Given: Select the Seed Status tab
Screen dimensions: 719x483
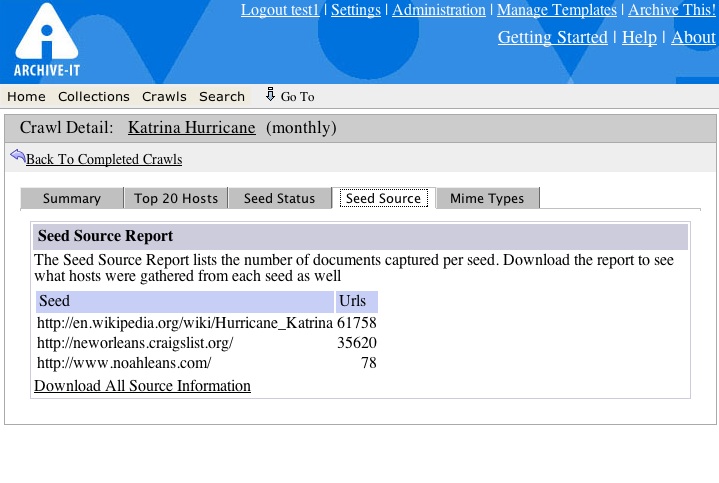Looking at the screenshot, I should point(279,198).
